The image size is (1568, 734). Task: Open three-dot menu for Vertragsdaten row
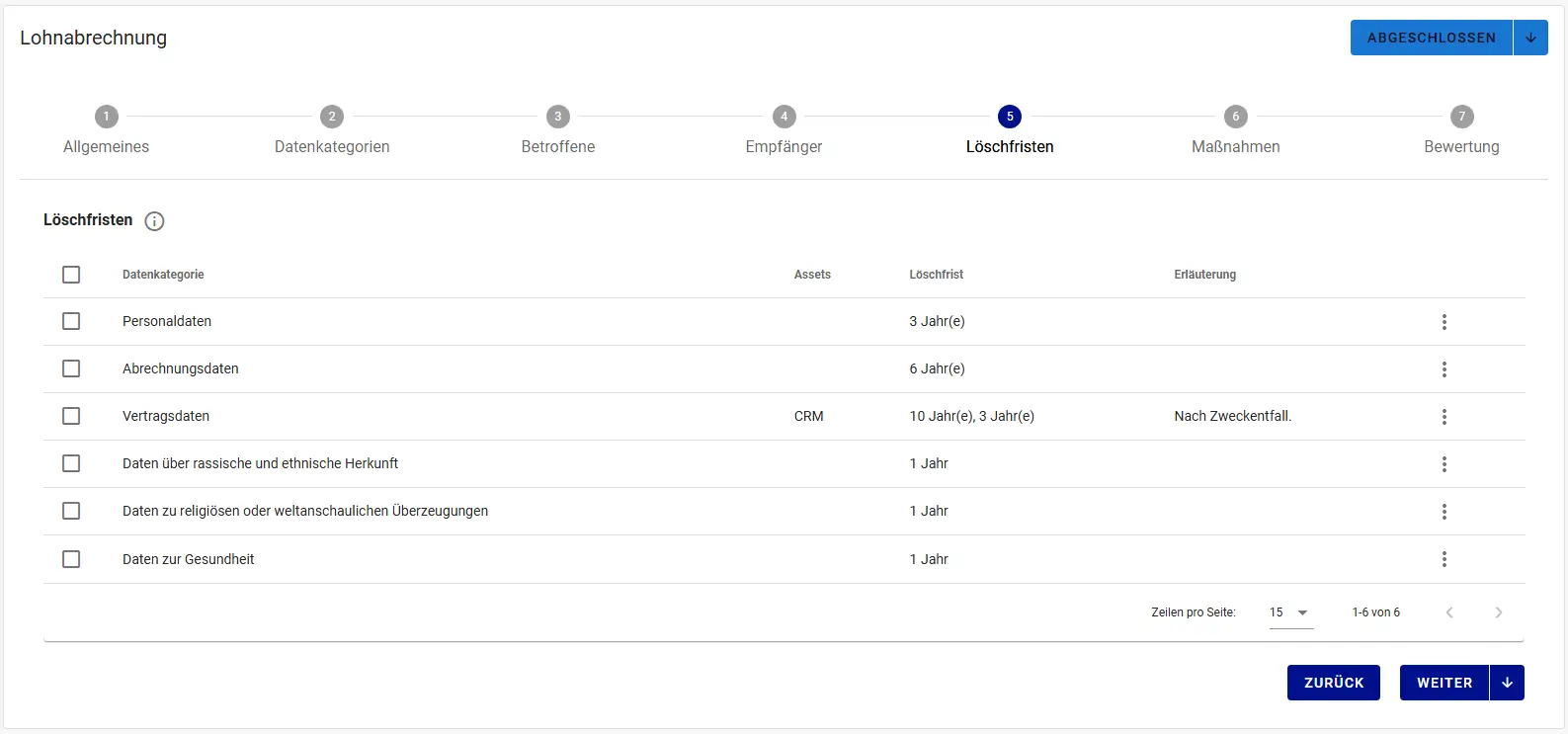[x=1444, y=417]
